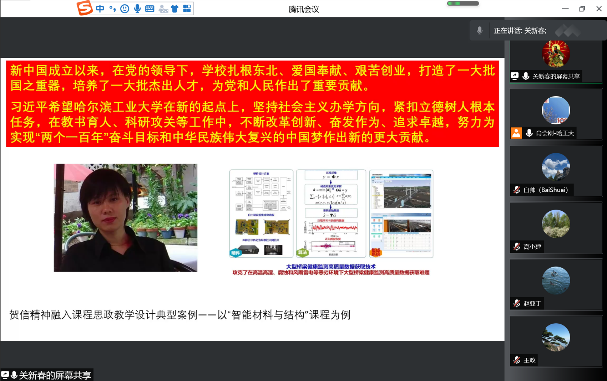Open the Sogou skin shirt icon
This screenshot has height=381, width=607.
click(175, 9)
